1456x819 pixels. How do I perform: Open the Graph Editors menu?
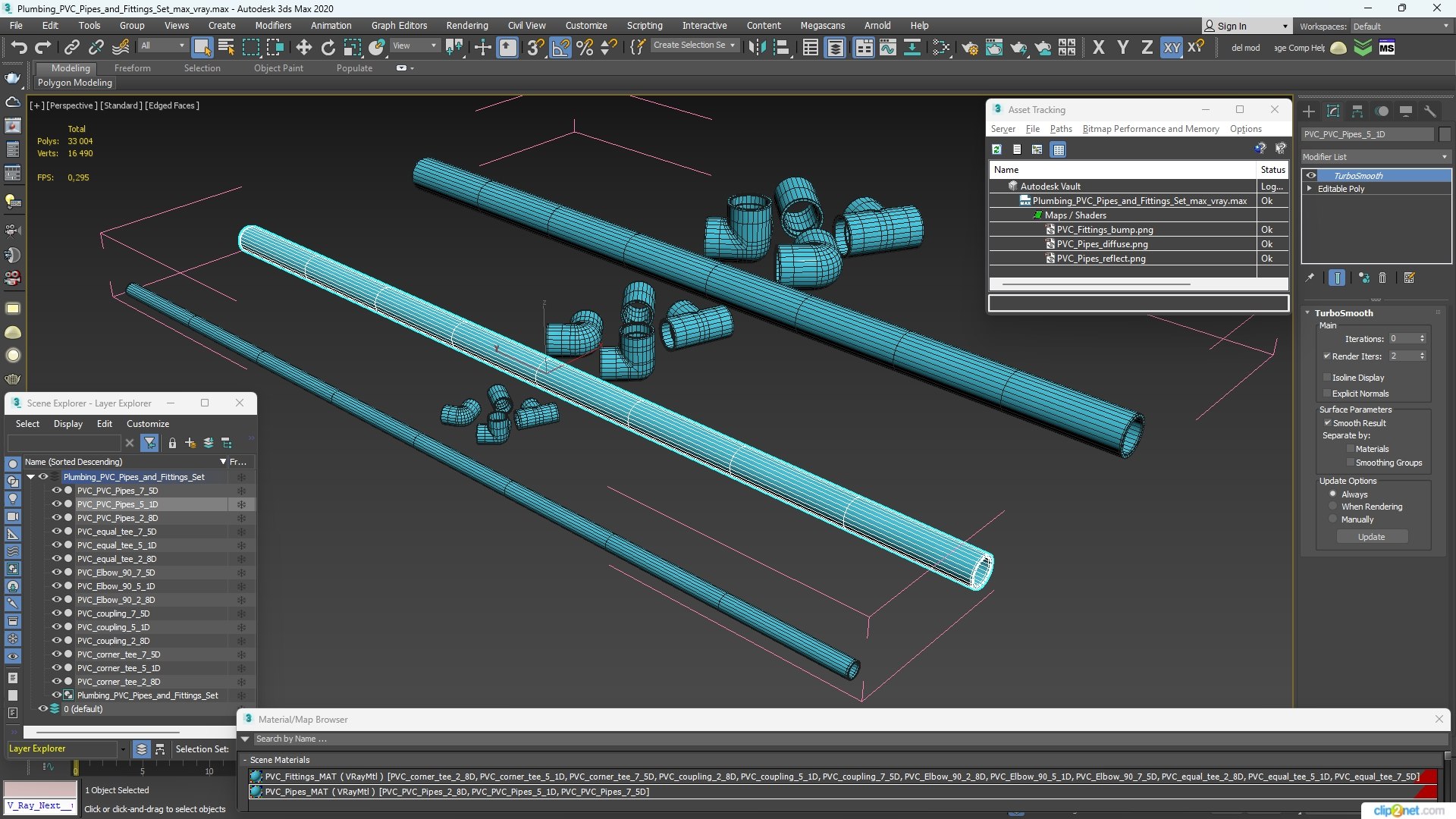[399, 26]
